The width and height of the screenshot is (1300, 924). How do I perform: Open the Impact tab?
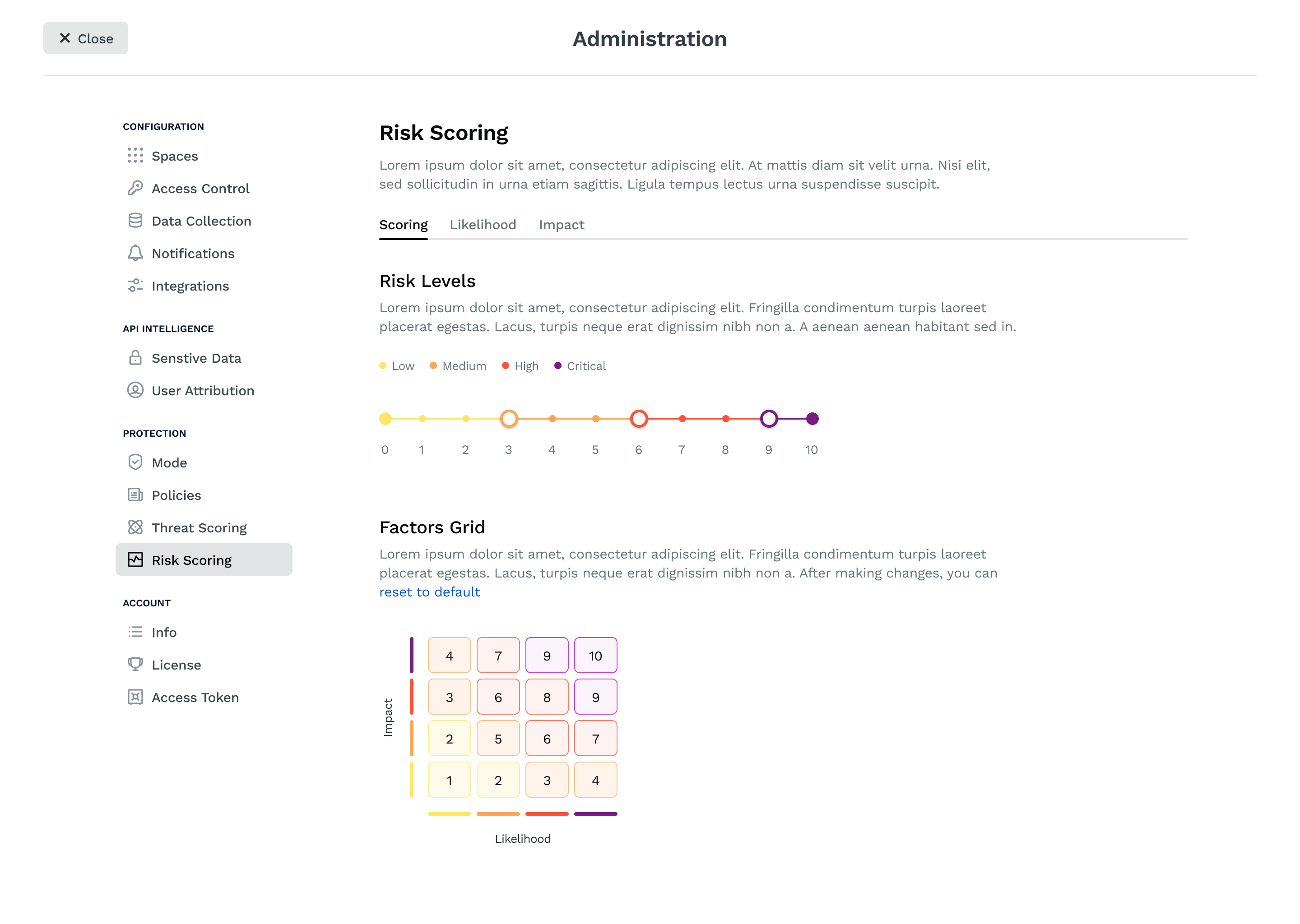pos(561,225)
